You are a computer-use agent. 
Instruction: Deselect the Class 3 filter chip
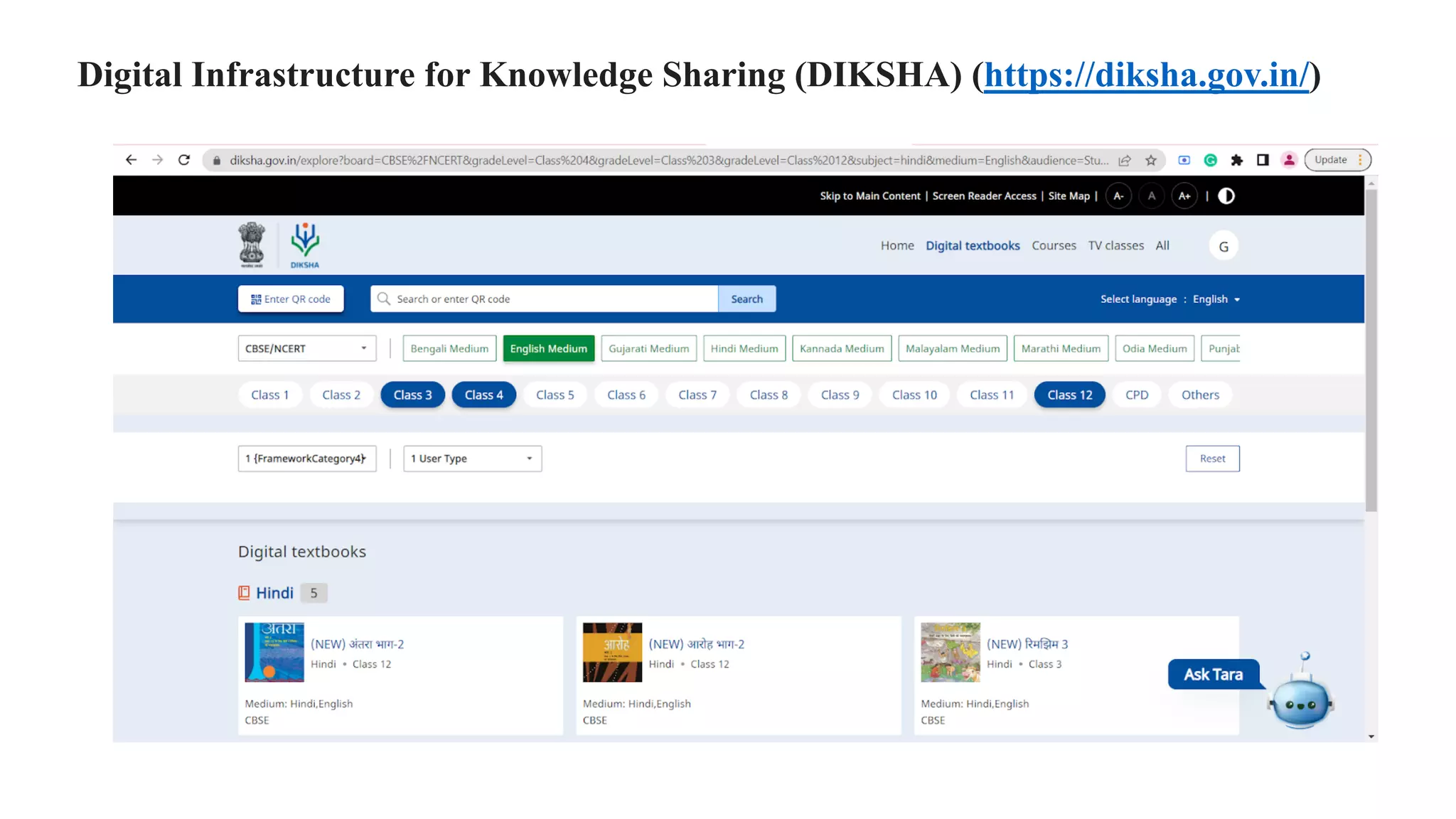click(x=412, y=395)
